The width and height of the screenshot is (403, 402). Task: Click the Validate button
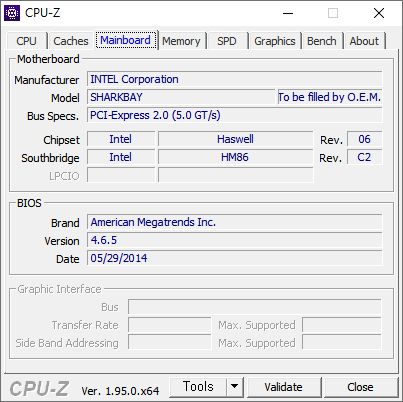[284, 387]
